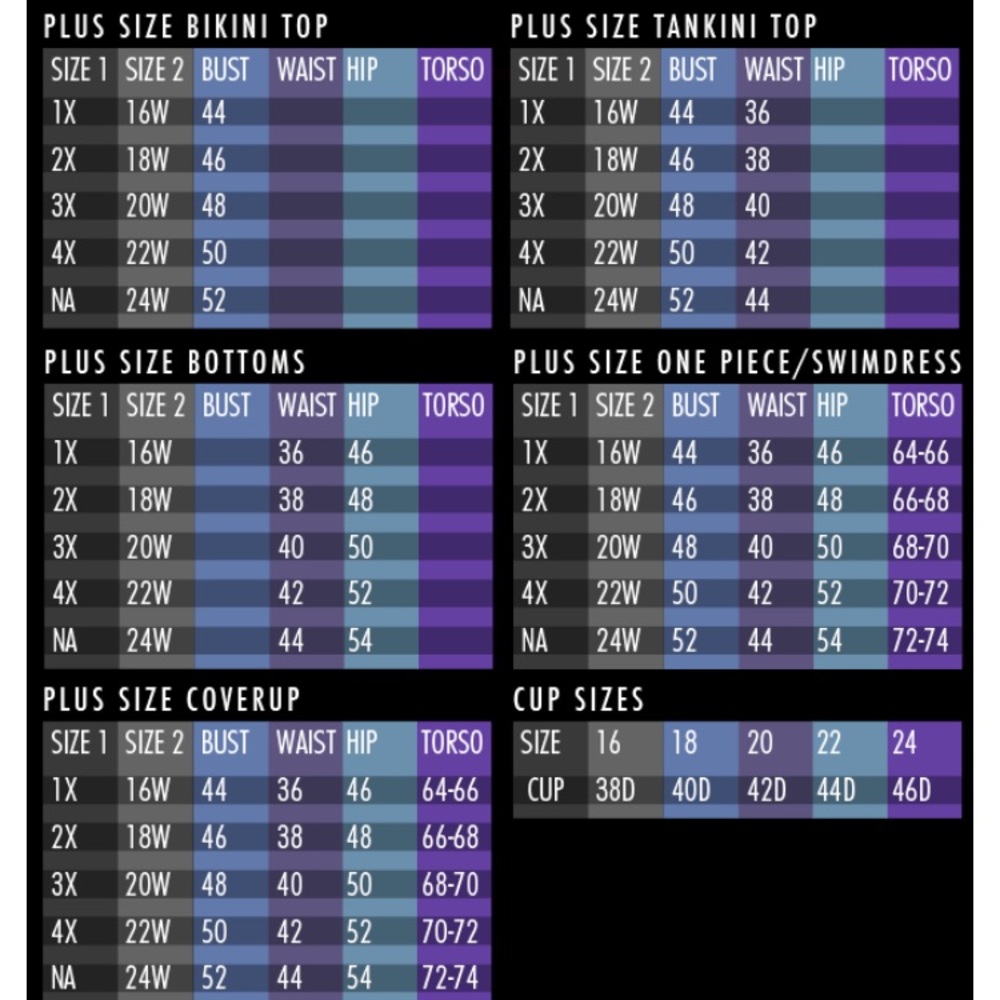Click the 38D cup size cell
The image size is (1000, 1000).
click(616, 790)
